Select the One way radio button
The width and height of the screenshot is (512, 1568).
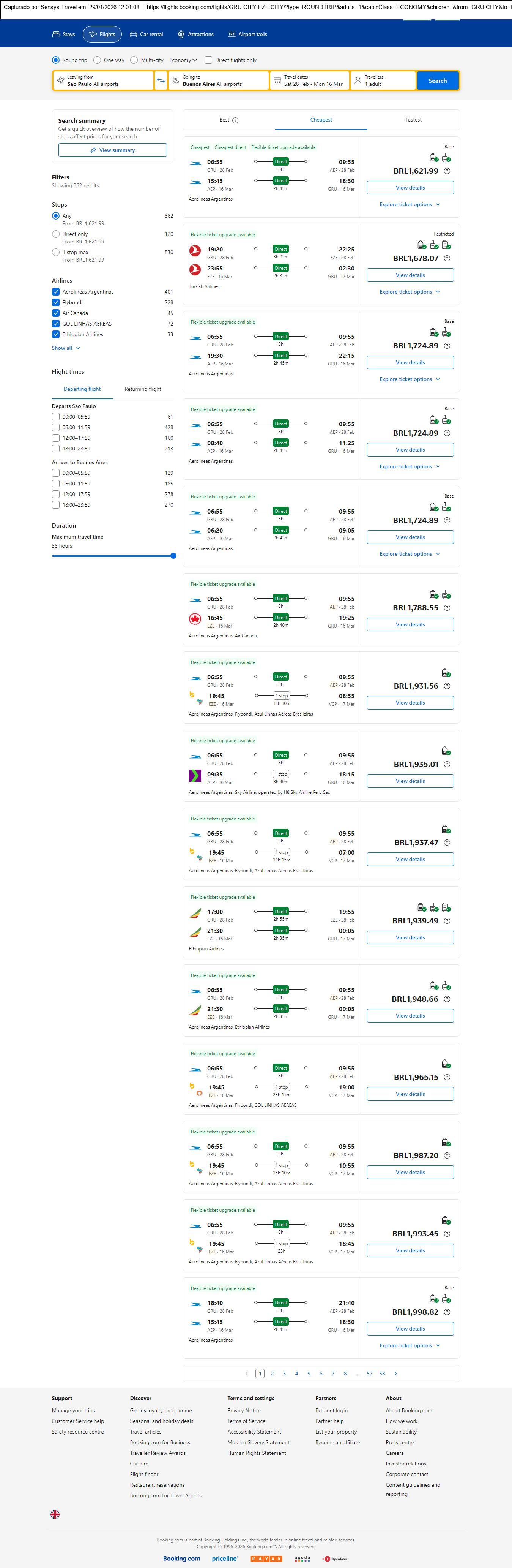(x=97, y=60)
